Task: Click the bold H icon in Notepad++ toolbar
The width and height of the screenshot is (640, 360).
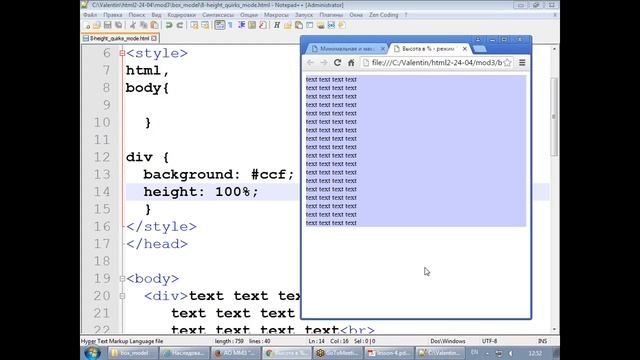Action: pyautogui.click(x=277, y=25)
